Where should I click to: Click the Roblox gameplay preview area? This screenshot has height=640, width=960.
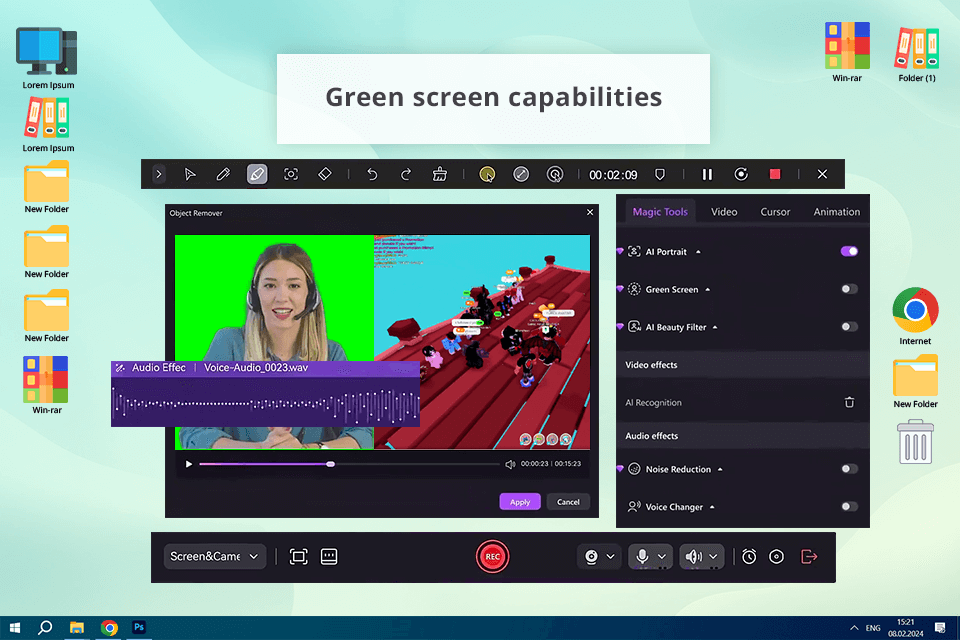(x=482, y=342)
